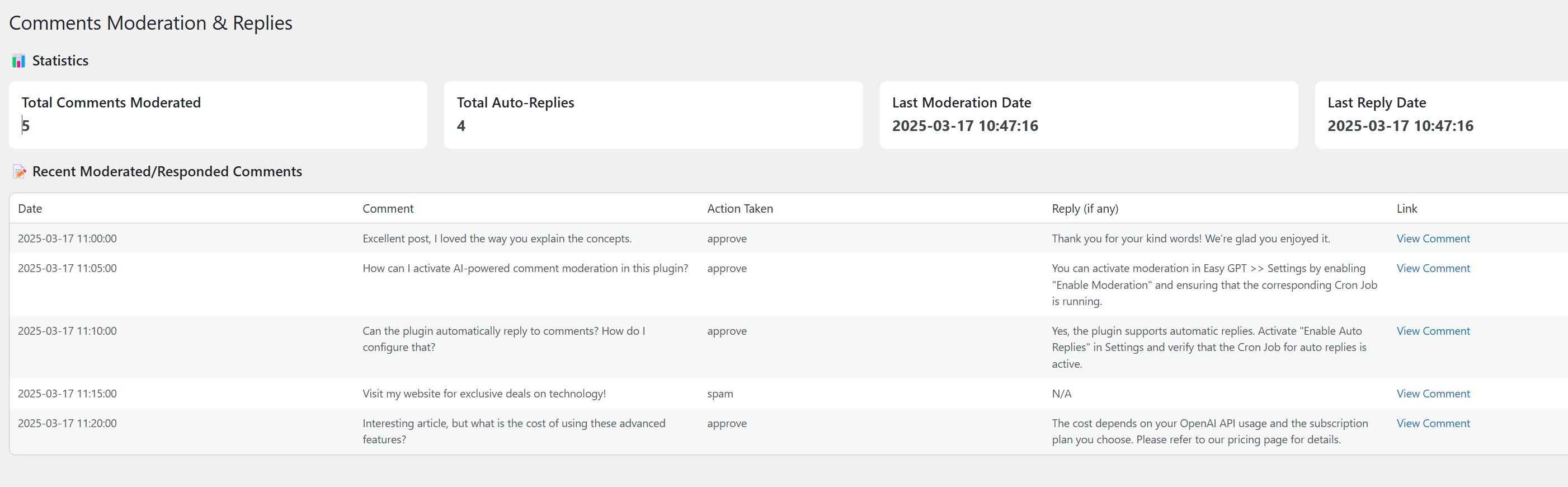
Task: Select the Last Moderation Date timestamp value
Action: tap(966, 126)
